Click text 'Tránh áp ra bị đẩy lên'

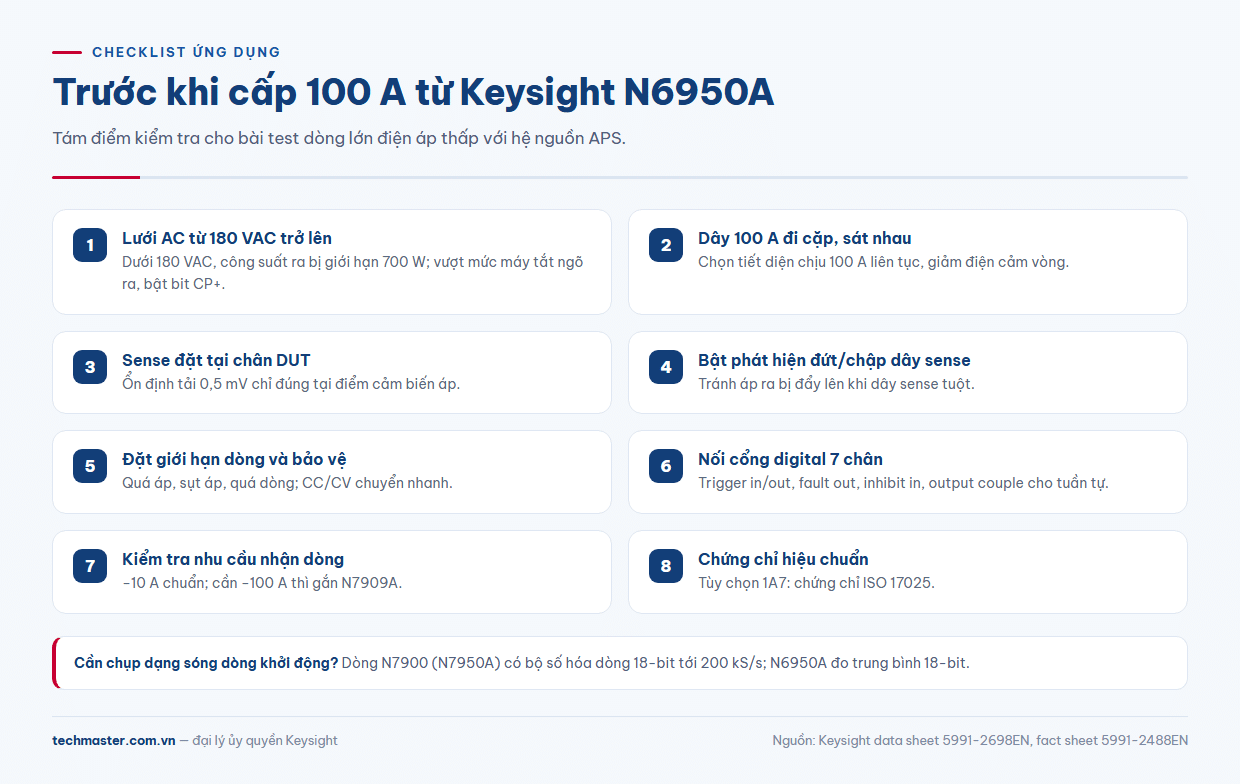click(775, 384)
